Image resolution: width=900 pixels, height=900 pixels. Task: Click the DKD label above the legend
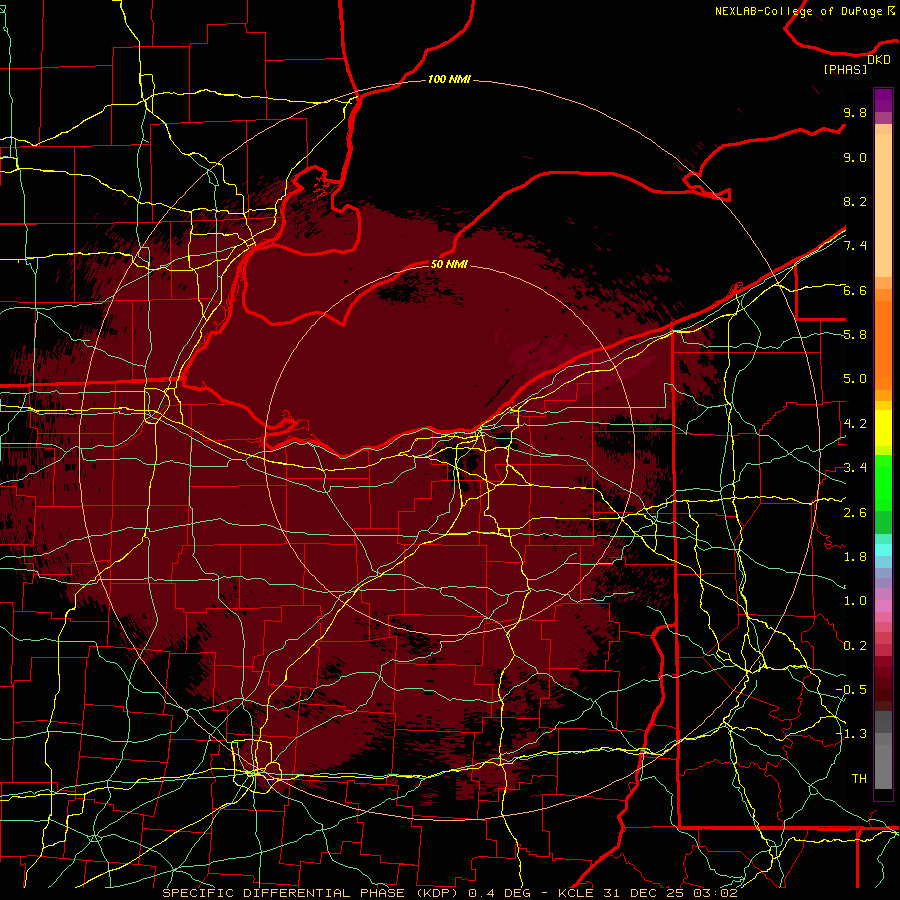[878, 60]
